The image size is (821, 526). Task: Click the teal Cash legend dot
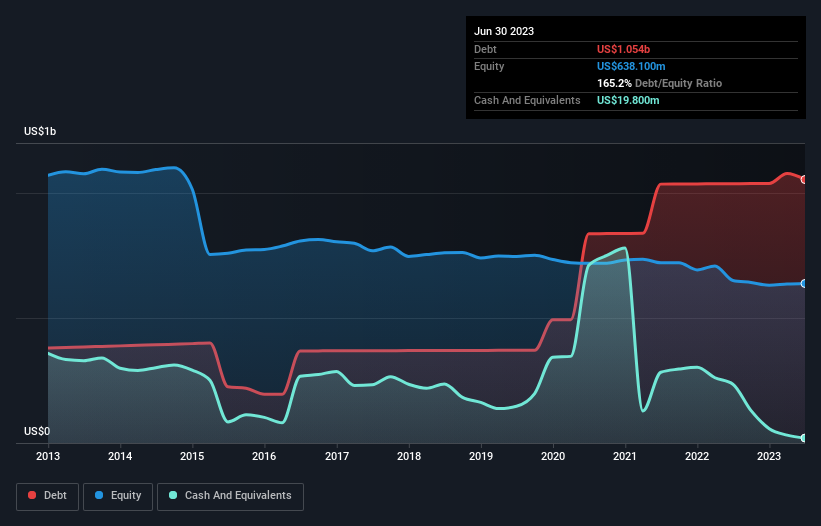(x=173, y=495)
